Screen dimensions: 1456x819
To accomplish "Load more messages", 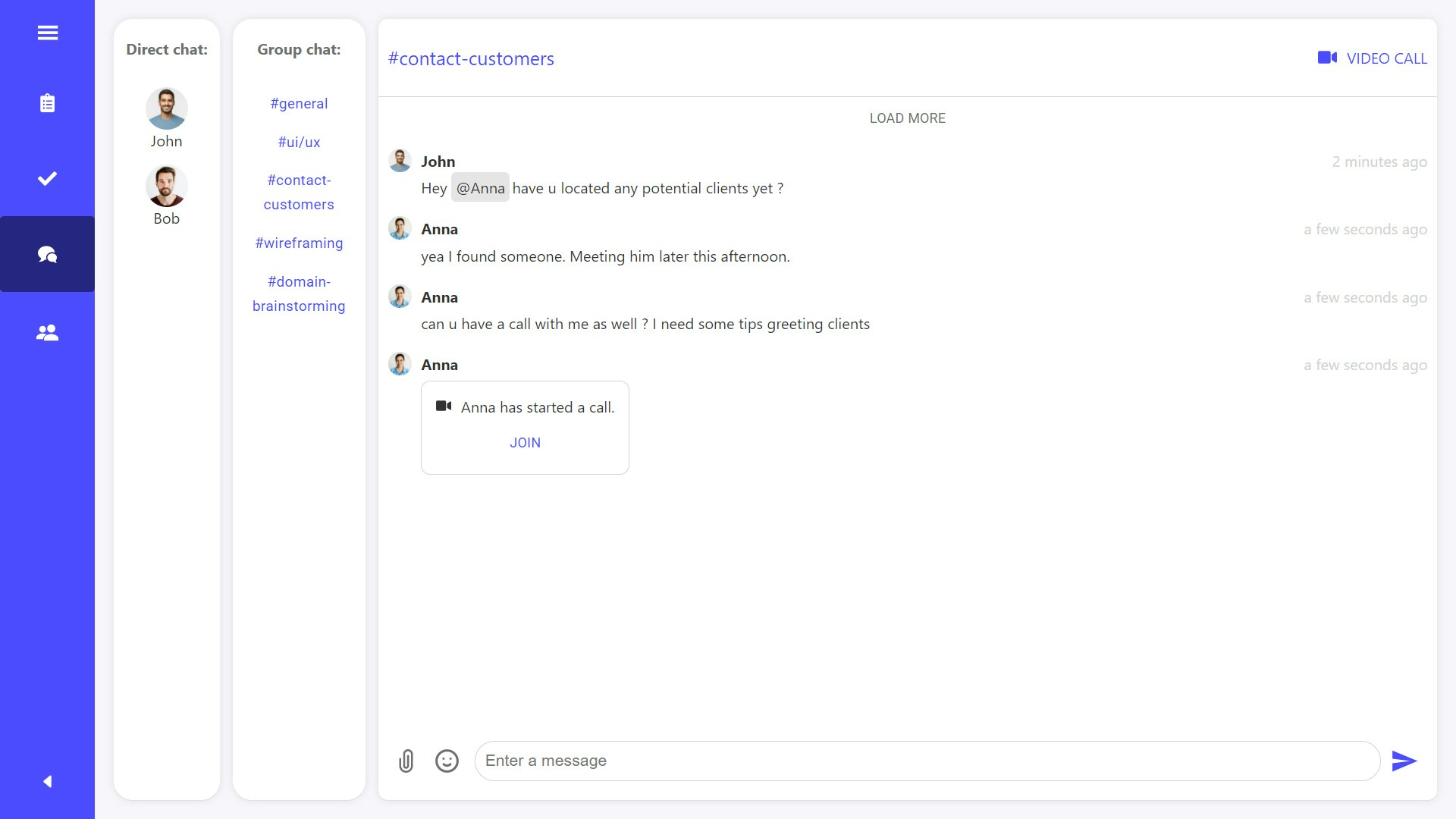I will coord(907,118).
